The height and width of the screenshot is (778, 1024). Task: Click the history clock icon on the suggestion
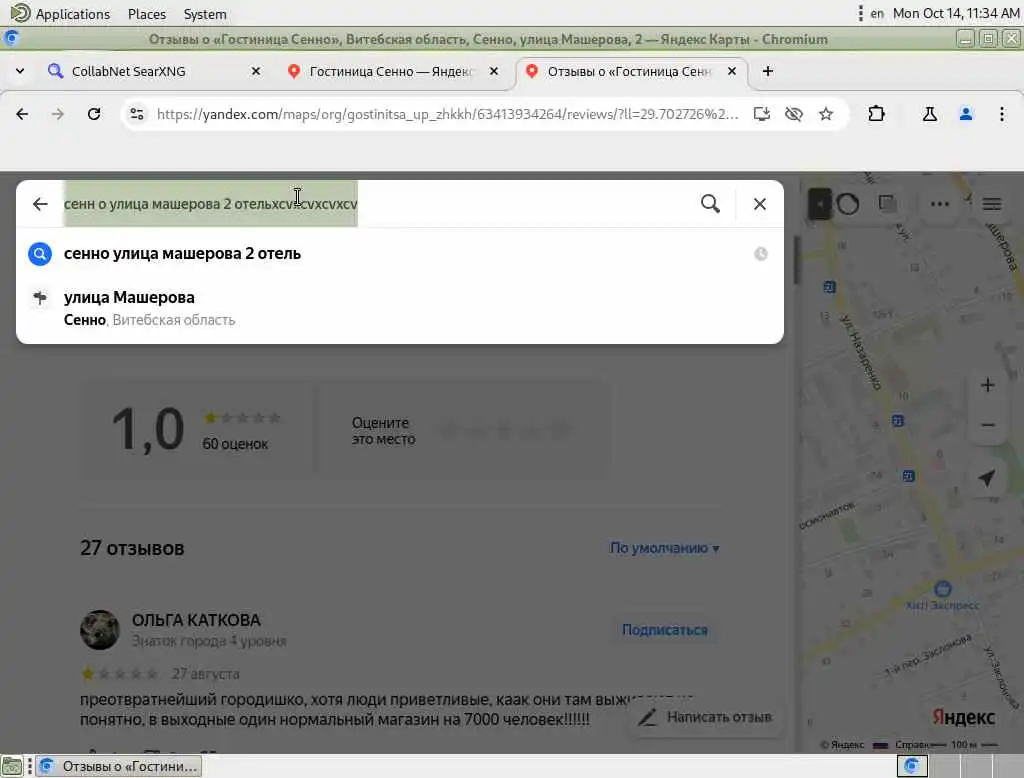tap(761, 254)
